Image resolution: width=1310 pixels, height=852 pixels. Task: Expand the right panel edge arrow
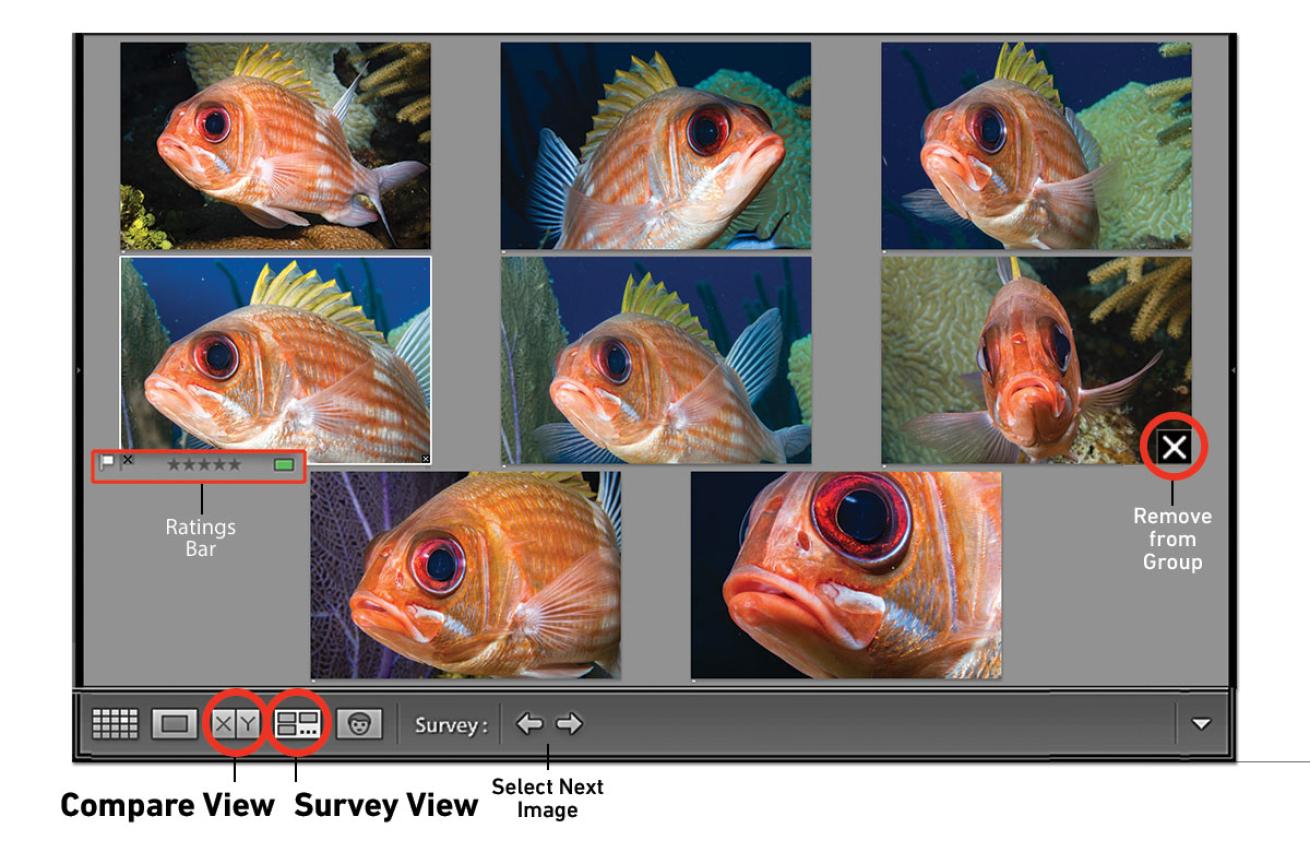1233,369
